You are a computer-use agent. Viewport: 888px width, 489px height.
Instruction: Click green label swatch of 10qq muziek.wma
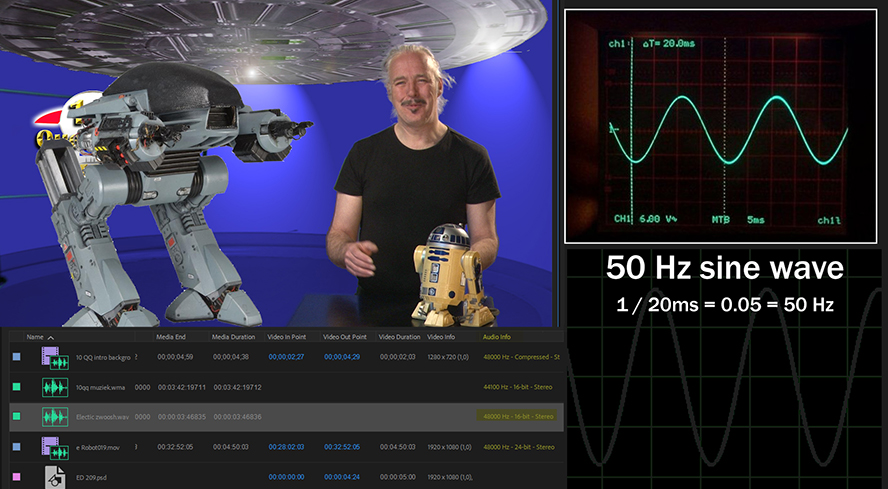pos(16,387)
